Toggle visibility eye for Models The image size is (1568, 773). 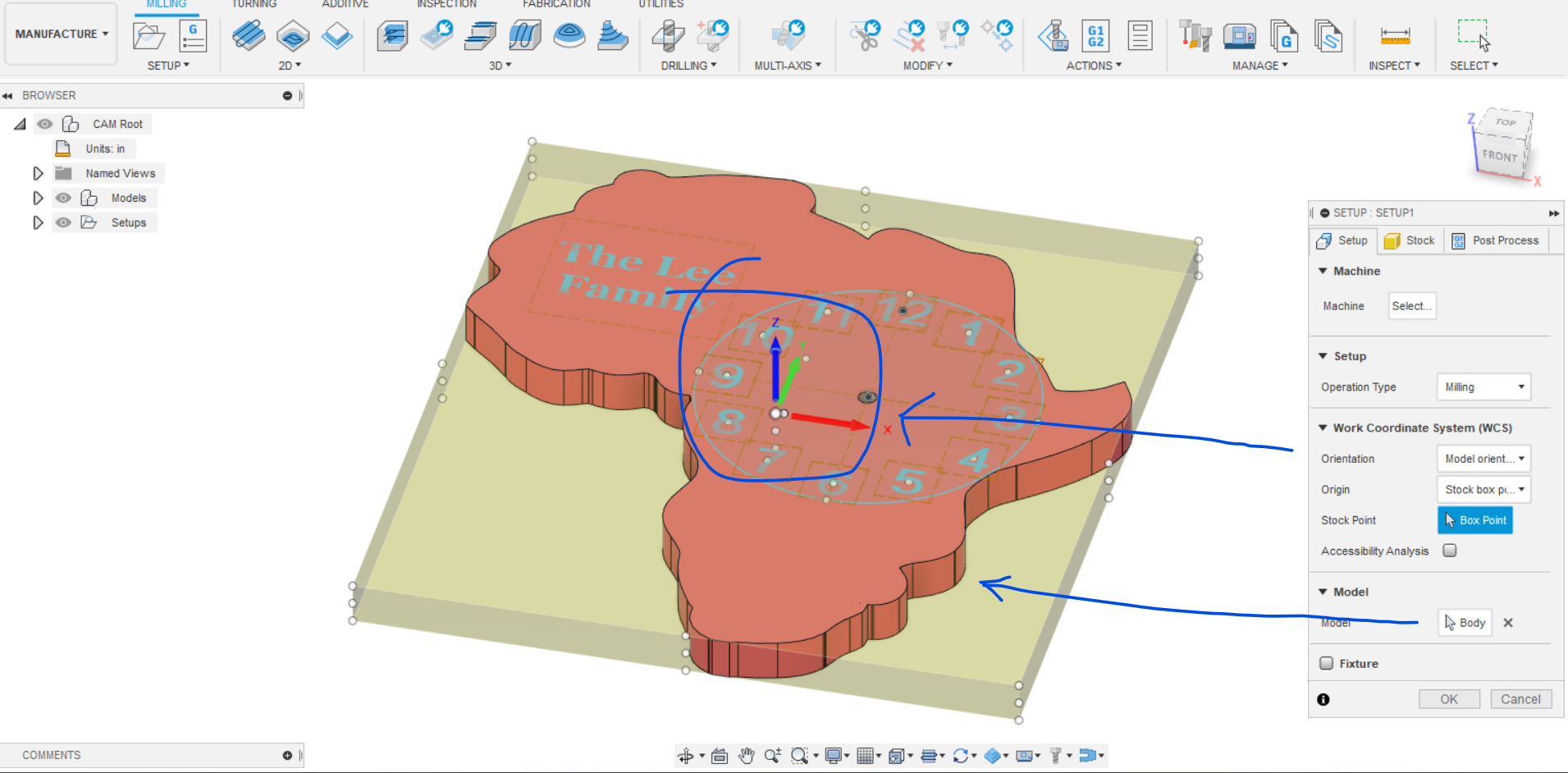[x=63, y=198]
